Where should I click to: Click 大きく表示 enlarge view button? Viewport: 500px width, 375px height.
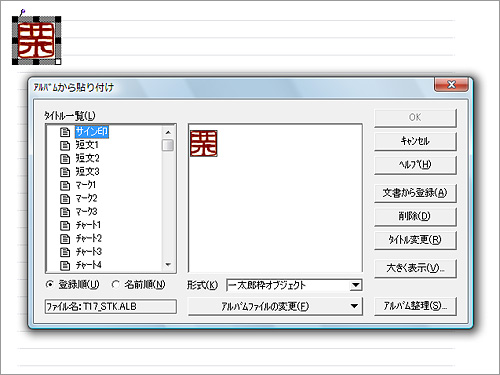pos(415,268)
